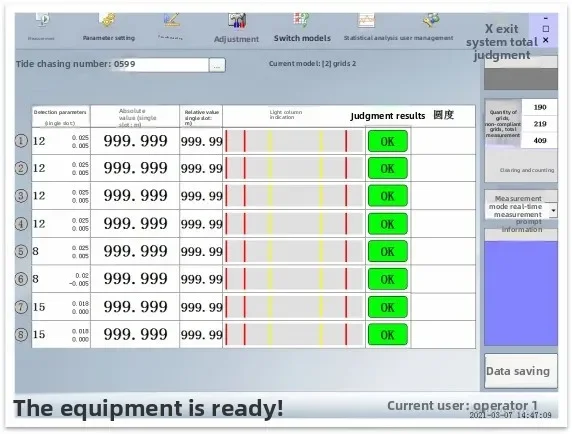Open the Parameter setting gears icon

pyautogui.click(x=108, y=20)
